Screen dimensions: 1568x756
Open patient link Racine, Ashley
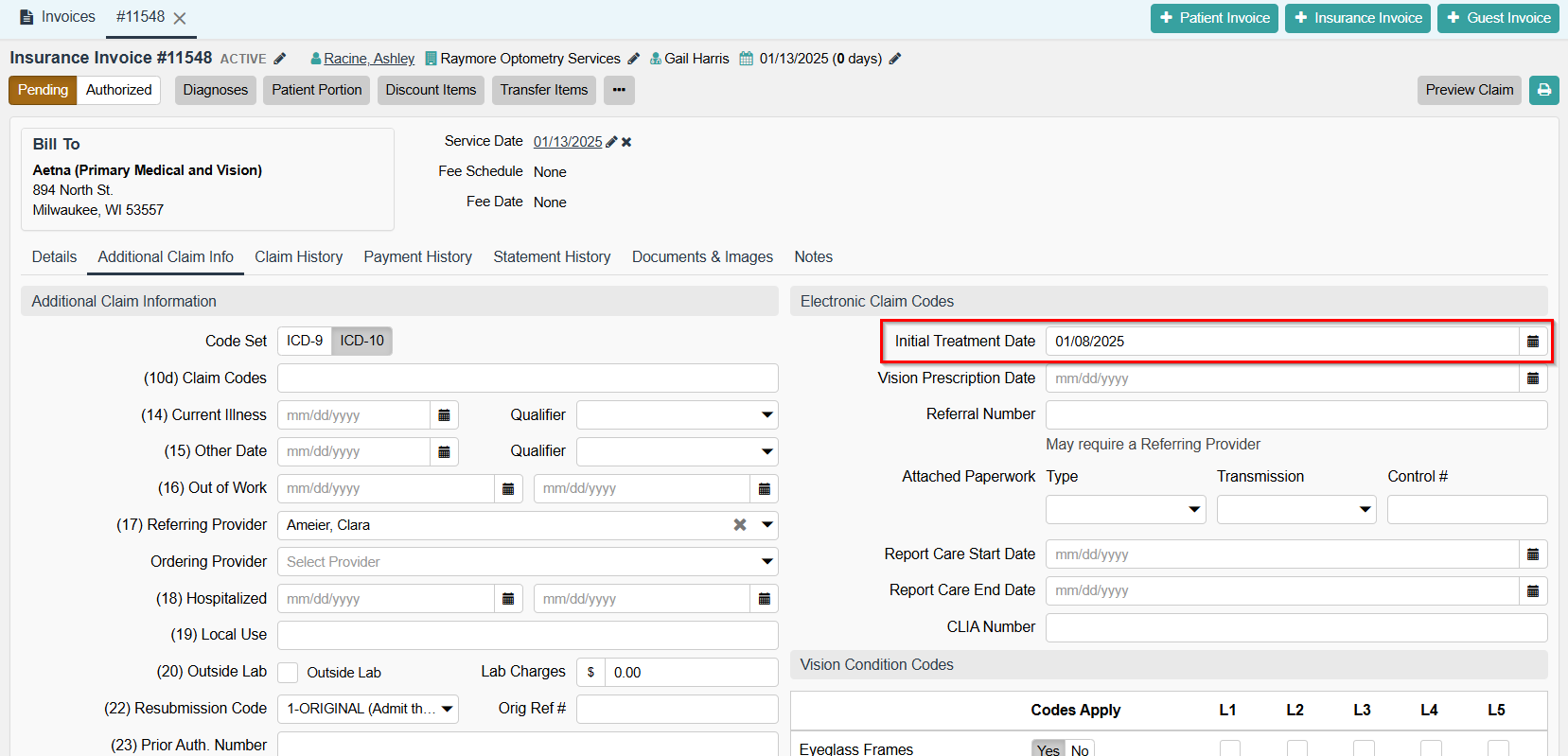click(x=369, y=59)
